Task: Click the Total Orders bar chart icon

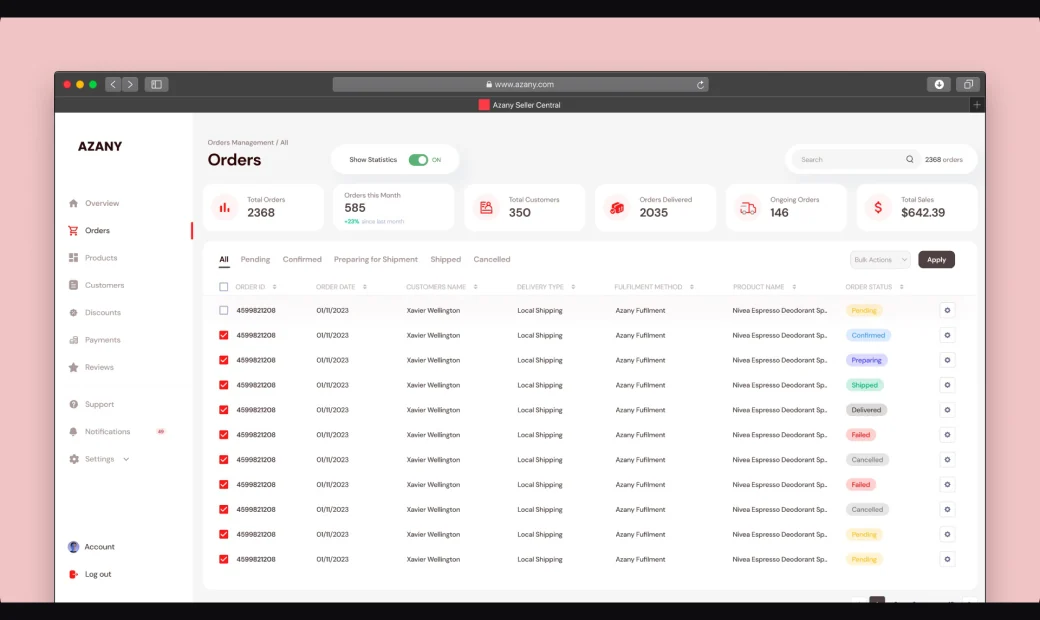Action: pyautogui.click(x=225, y=208)
